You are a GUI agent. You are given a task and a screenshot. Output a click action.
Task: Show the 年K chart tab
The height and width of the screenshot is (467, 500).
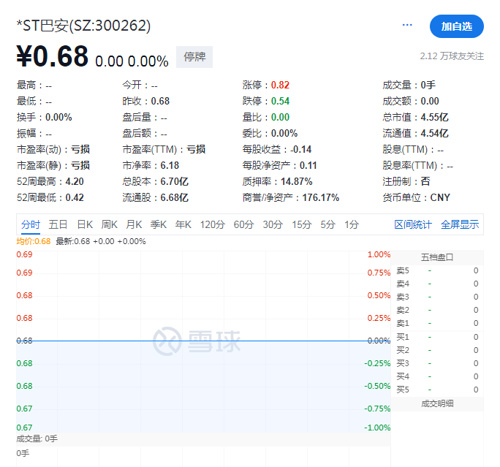click(x=183, y=225)
